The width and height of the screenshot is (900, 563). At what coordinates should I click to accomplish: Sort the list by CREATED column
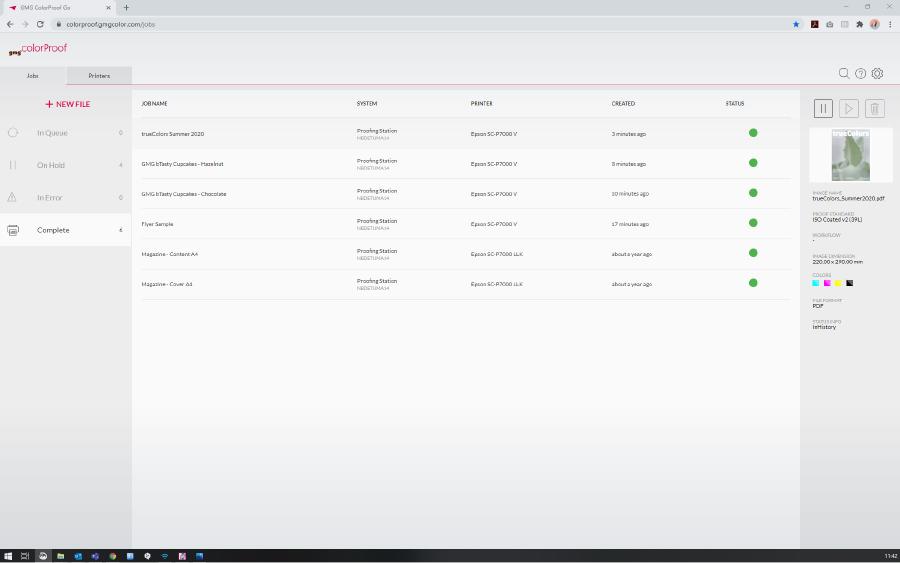coord(623,104)
